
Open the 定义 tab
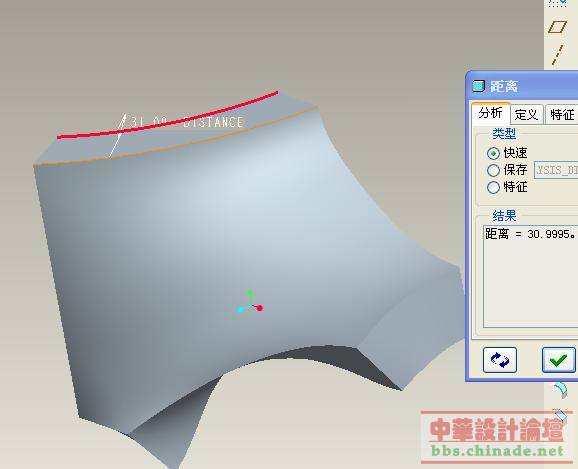click(526, 114)
